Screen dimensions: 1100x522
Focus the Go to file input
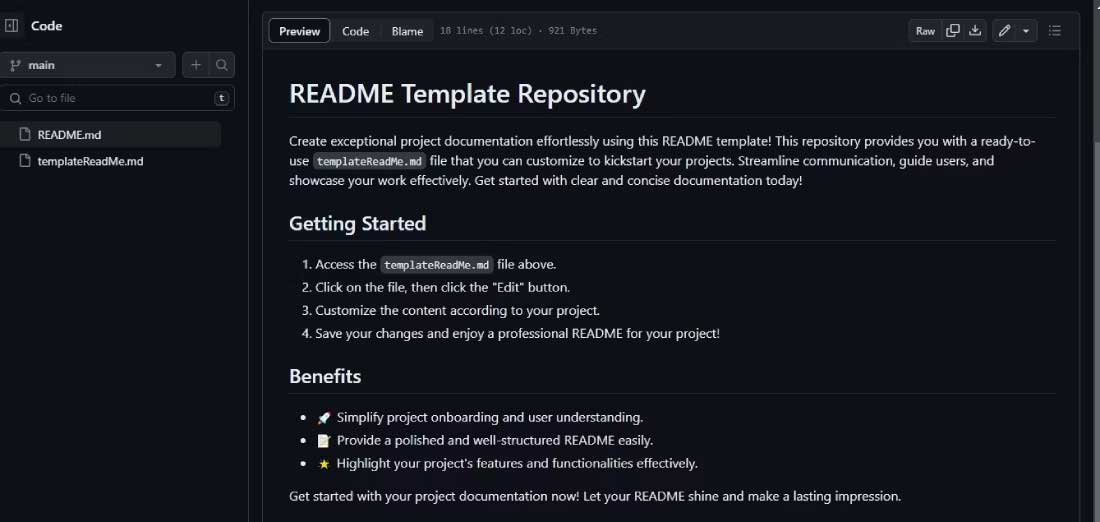click(x=117, y=98)
